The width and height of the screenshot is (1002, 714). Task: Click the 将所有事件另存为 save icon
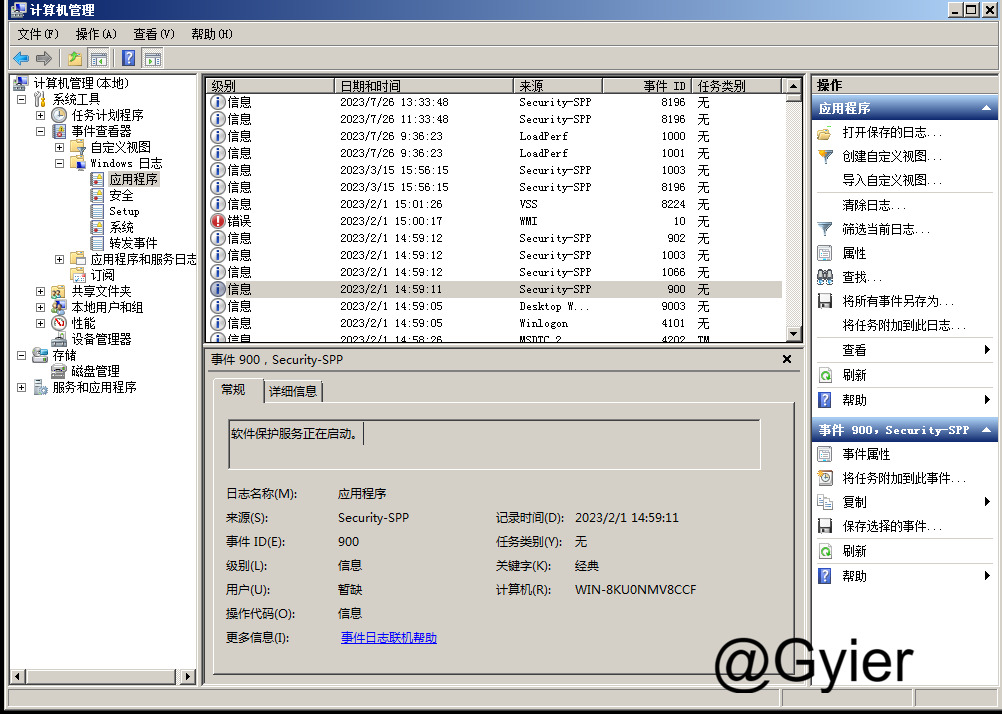[825, 301]
